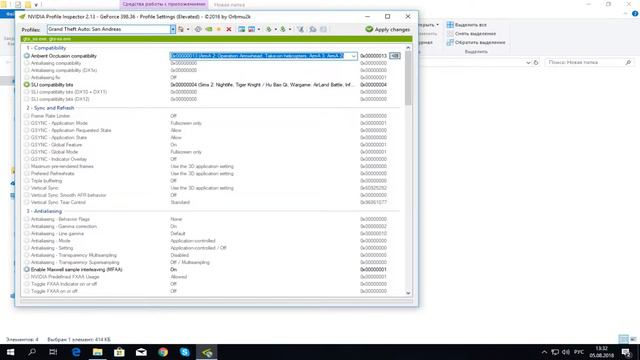Click search magnifier icon in Explorer search box
640x360 pixels.
pyautogui.click(x=628, y=62)
